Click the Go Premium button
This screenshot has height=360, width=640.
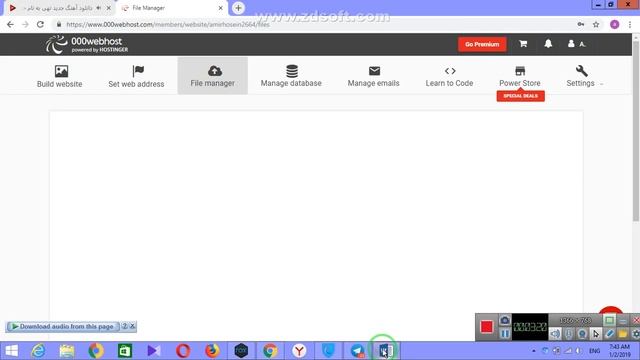pos(482,44)
